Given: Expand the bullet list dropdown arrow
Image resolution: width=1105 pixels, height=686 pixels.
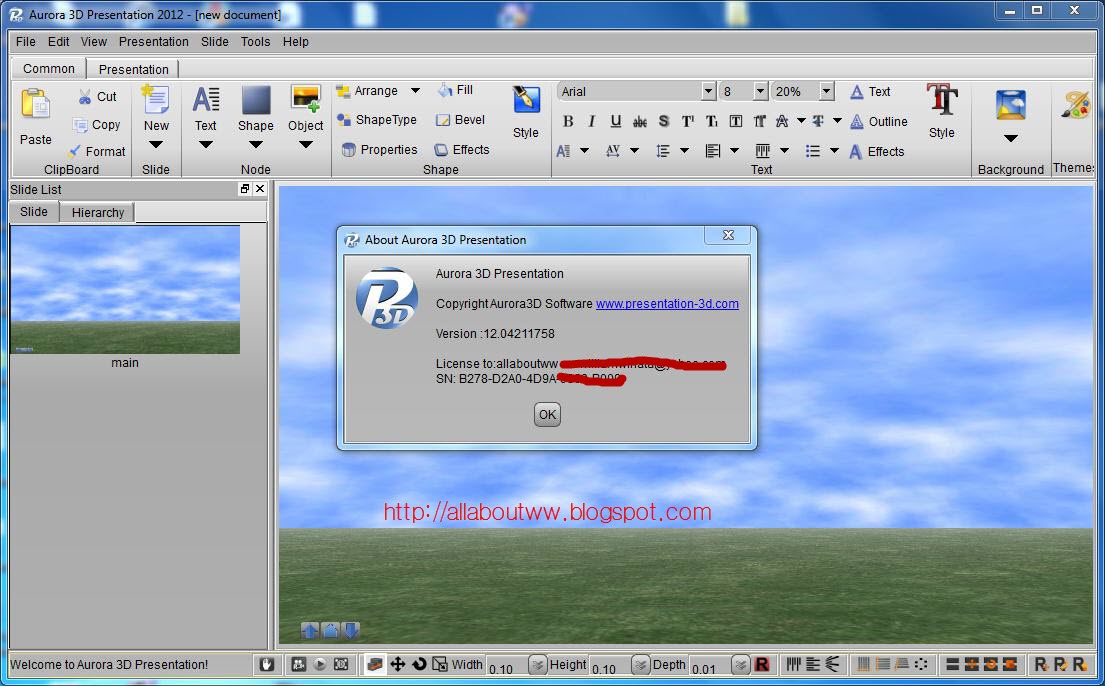Looking at the screenshot, I should pos(834,150).
